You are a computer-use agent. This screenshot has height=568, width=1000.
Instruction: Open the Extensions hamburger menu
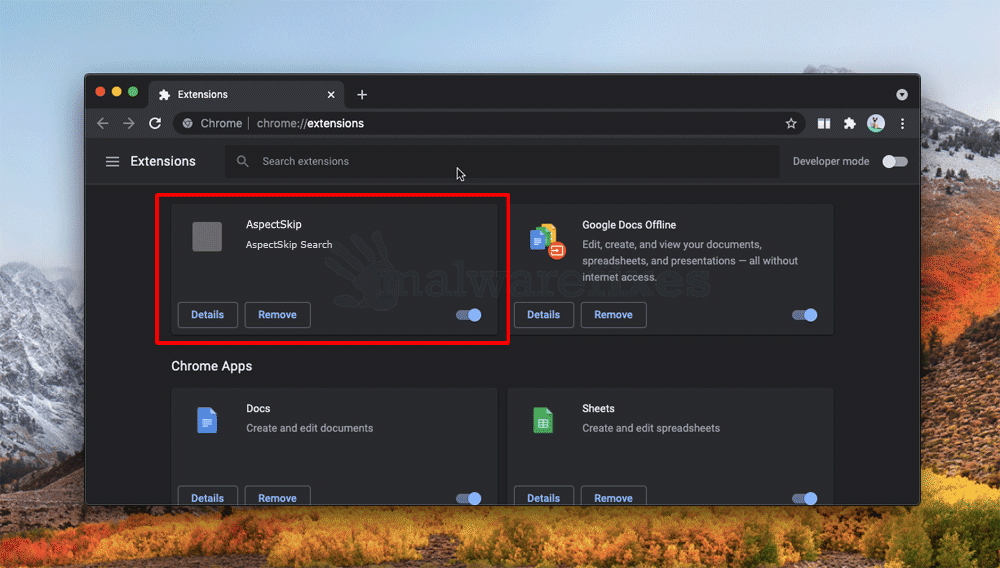[x=112, y=162]
